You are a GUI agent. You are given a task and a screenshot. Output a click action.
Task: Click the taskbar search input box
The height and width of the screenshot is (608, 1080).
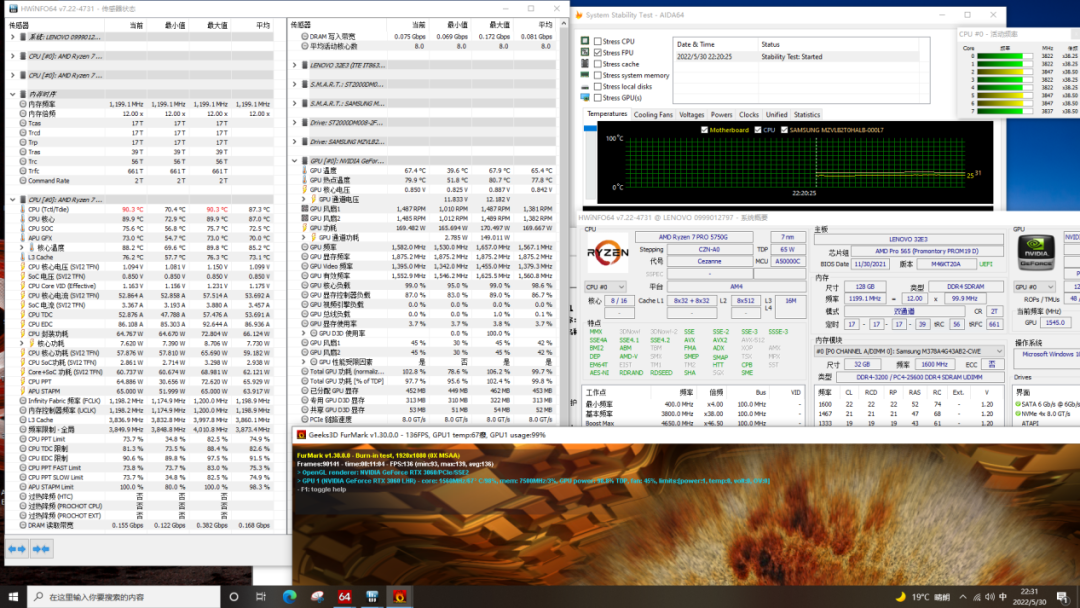pyautogui.click(x=124, y=596)
